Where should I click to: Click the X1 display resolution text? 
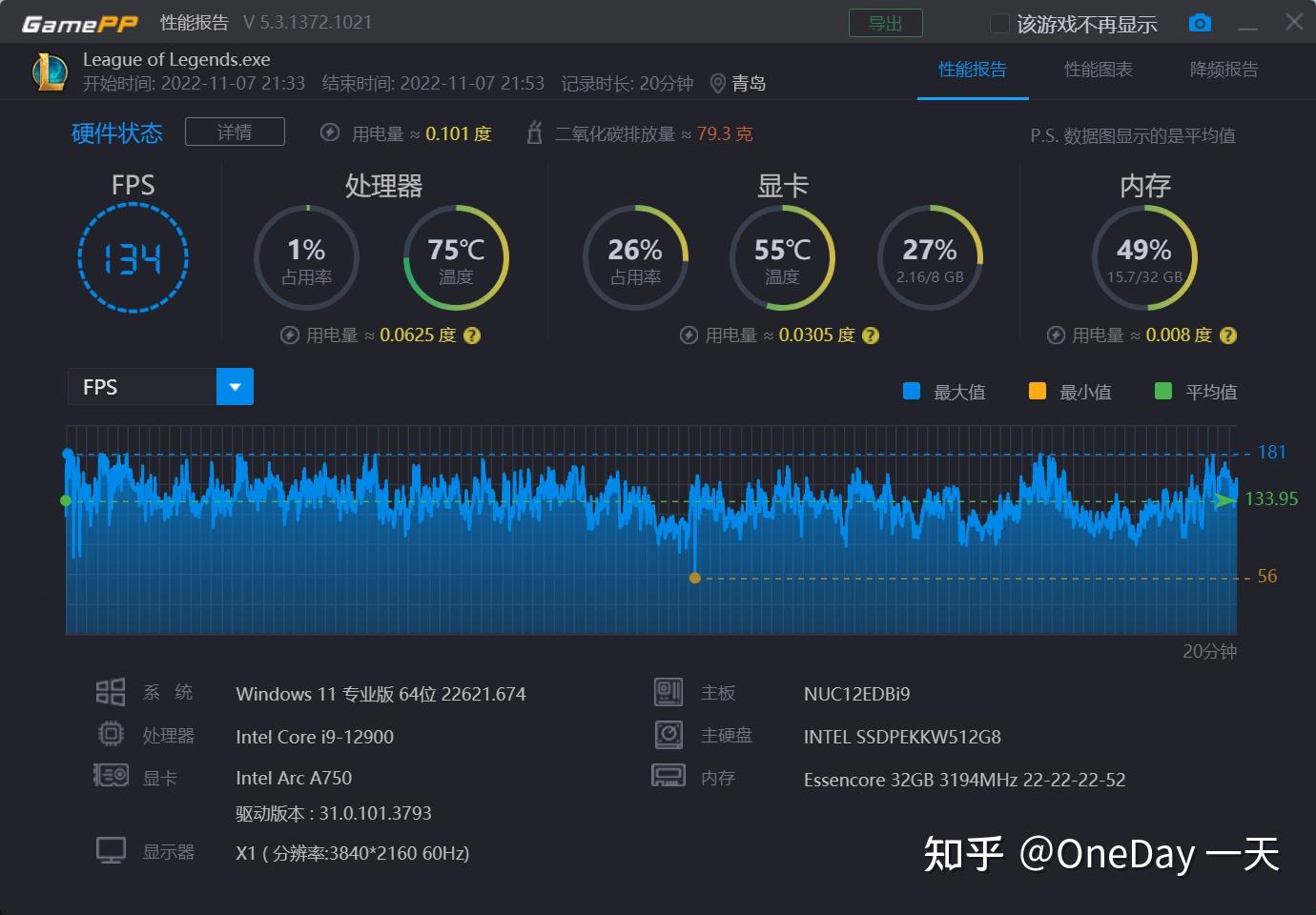click(x=353, y=853)
